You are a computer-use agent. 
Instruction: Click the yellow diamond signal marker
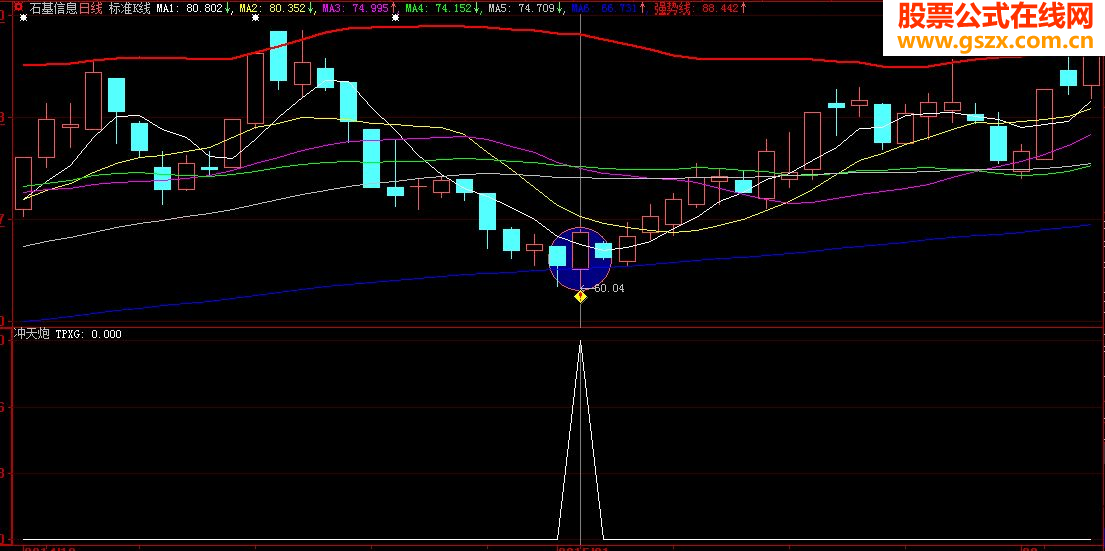point(580,297)
